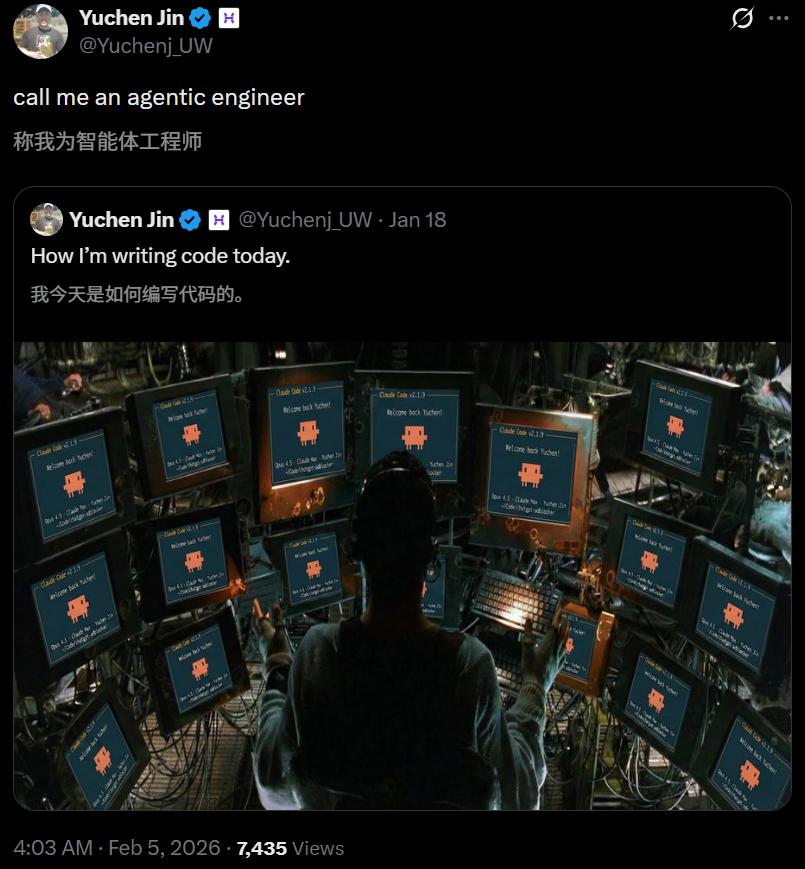The image size is (805, 869).
Task: Click the blue verified badge in the main header
Action: click(x=200, y=18)
